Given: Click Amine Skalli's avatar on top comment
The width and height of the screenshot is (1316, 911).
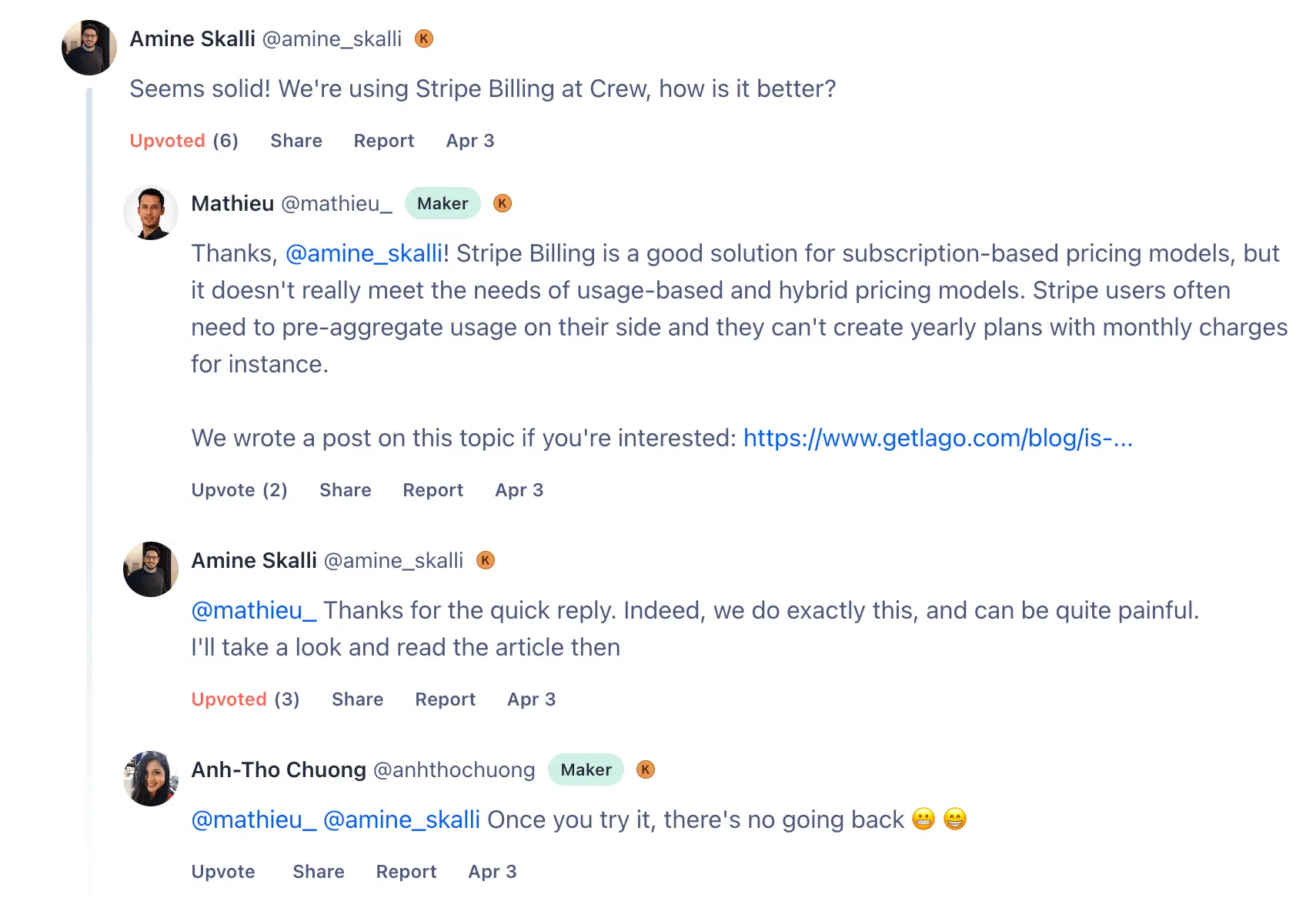Looking at the screenshot, I should coord(89,48).
